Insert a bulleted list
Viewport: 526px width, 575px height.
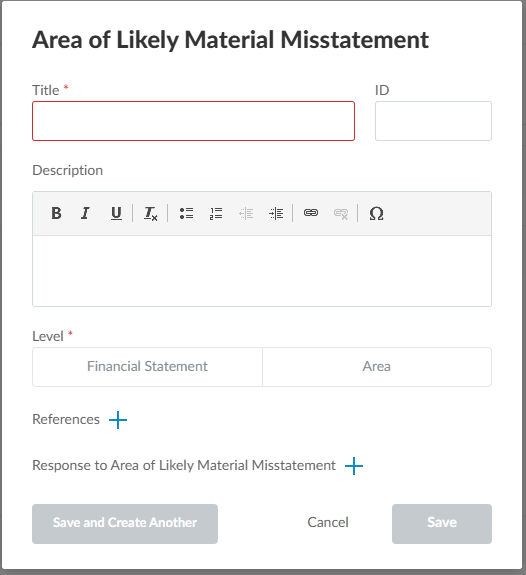point(186,213)
